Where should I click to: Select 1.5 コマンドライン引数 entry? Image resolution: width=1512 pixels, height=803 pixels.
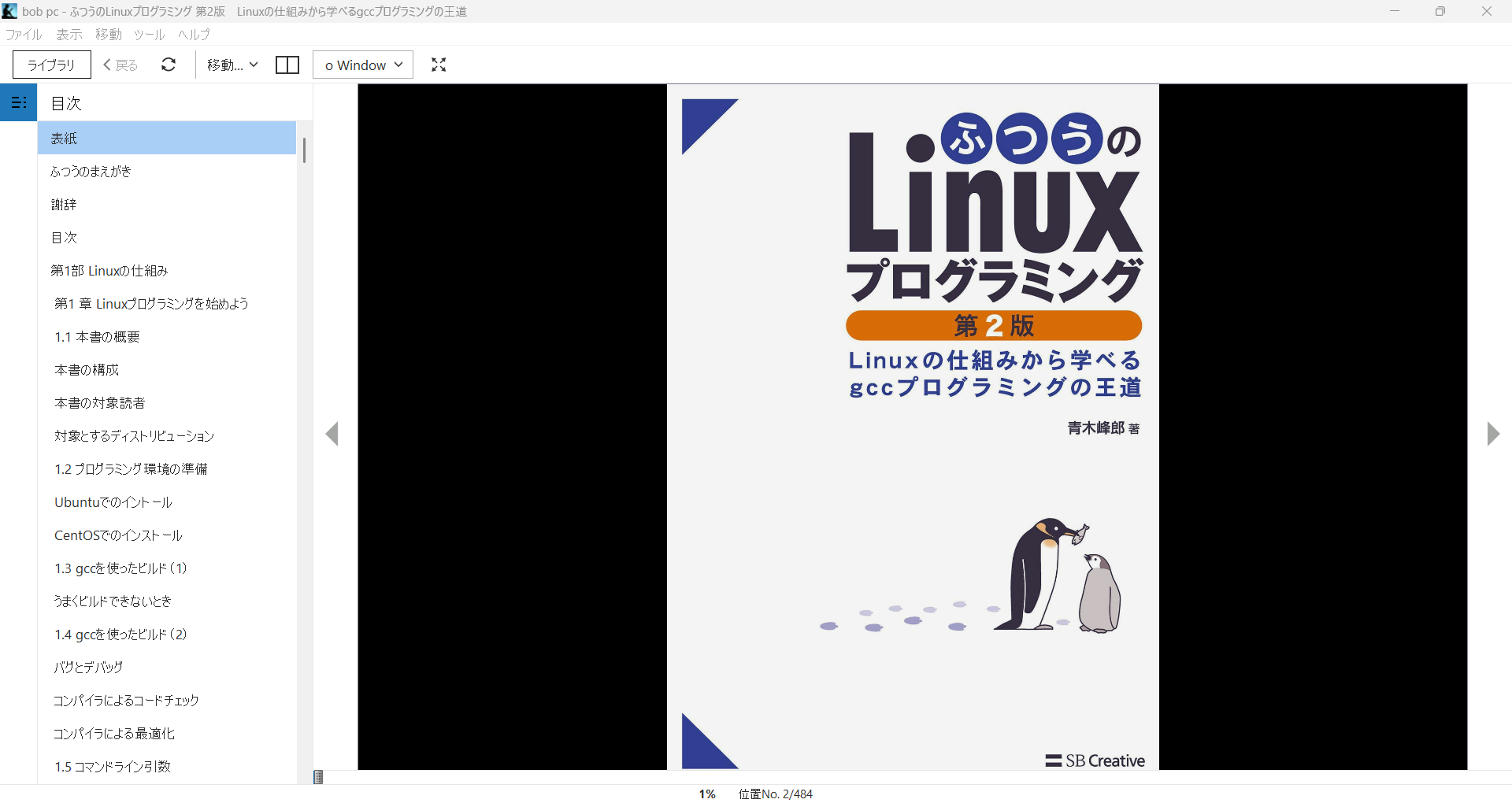pyautogui.click(x=167, y=766)
